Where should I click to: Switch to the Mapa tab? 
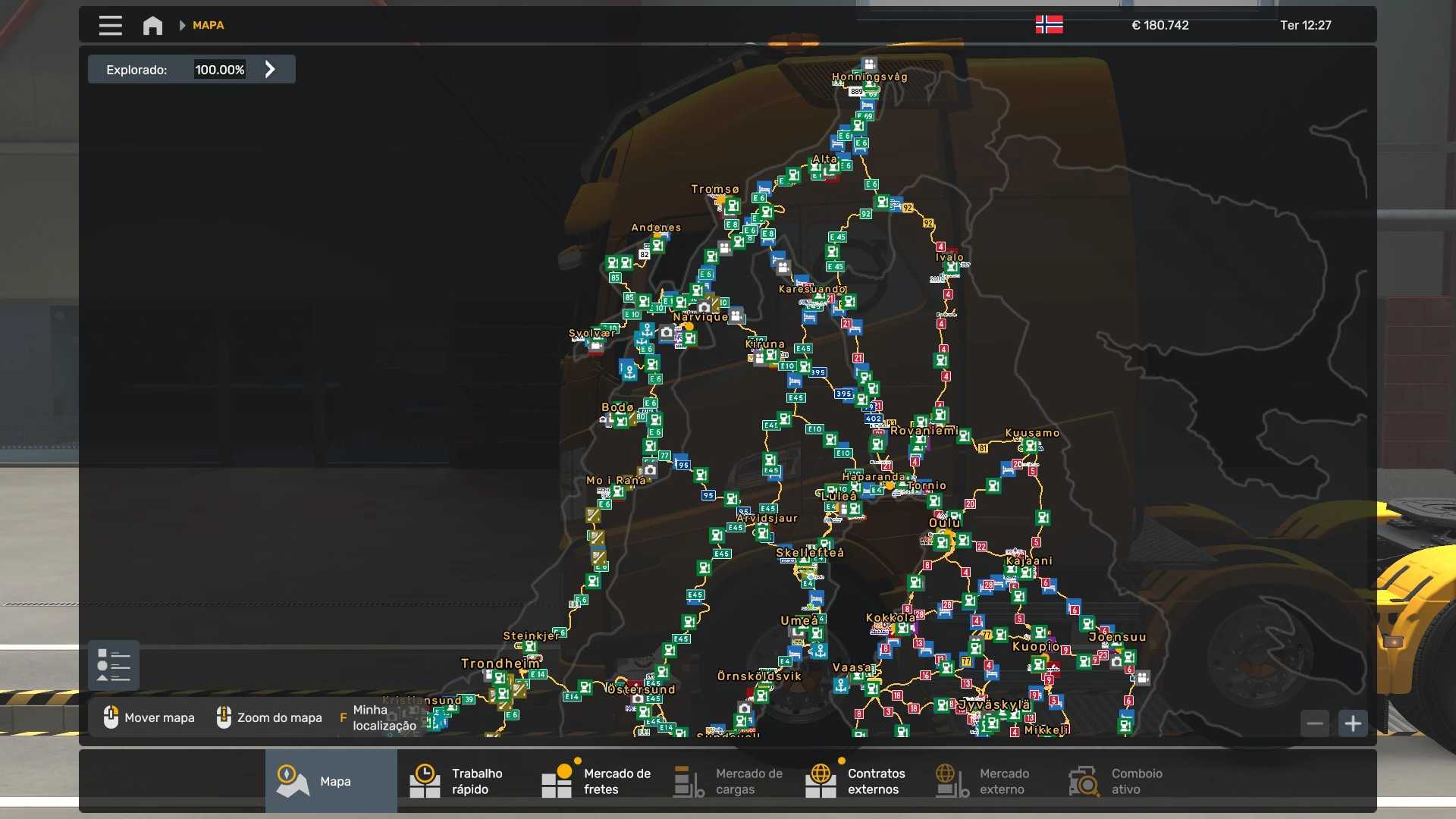(x=331, y=781)
